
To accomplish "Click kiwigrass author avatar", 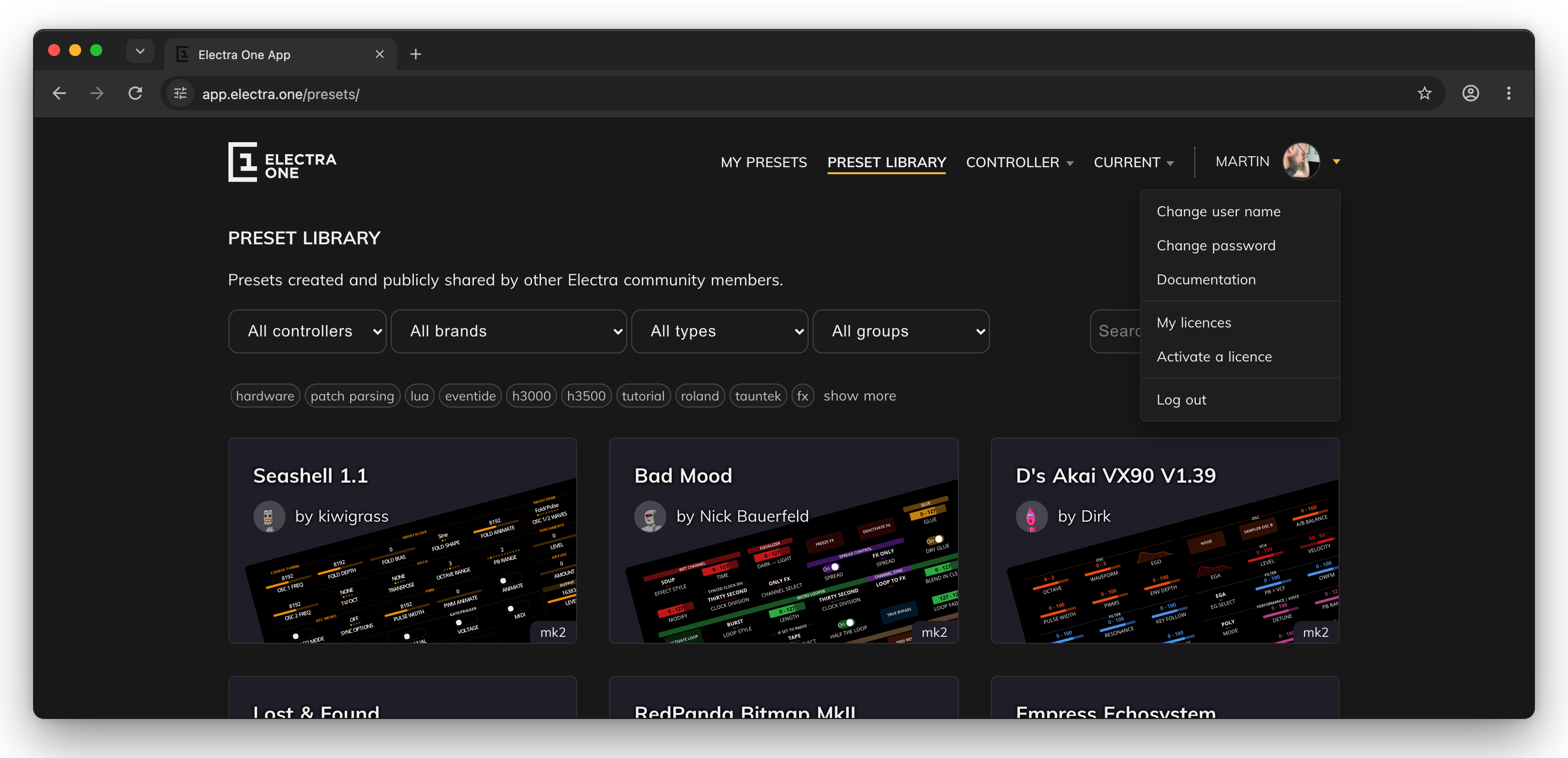I will [269, 517].
